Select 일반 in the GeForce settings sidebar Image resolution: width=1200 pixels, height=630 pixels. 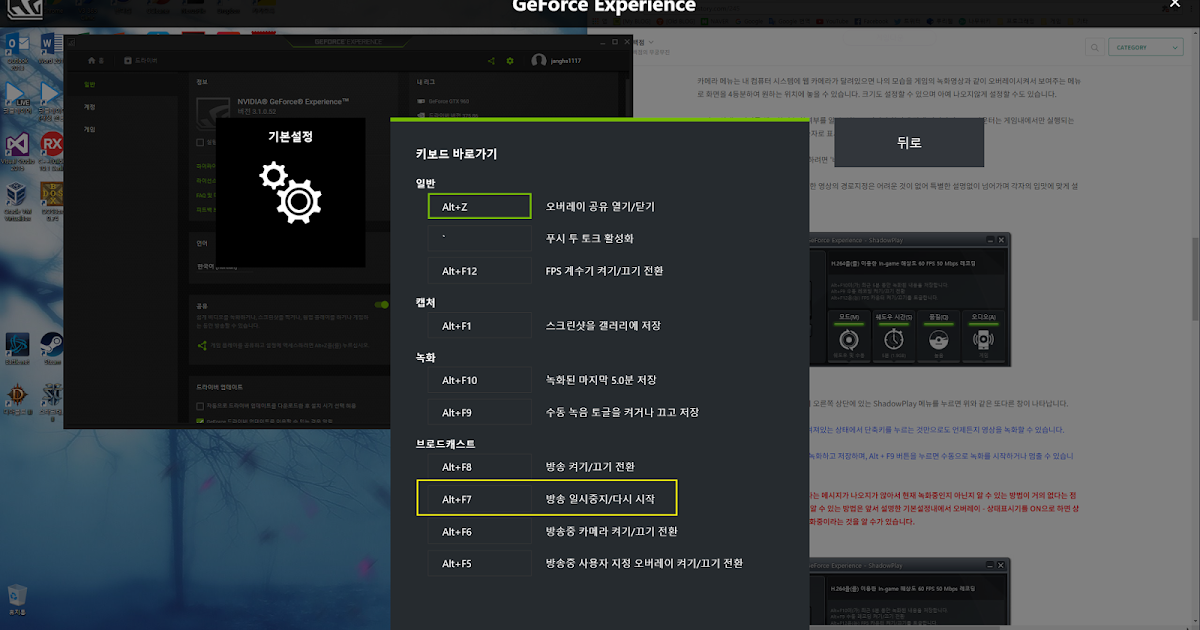tap(90, 85)
